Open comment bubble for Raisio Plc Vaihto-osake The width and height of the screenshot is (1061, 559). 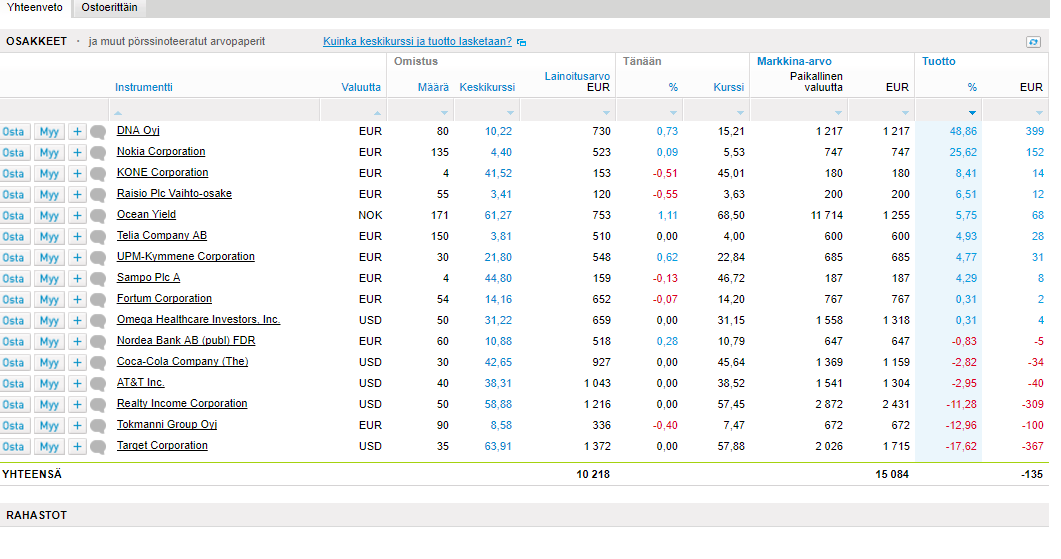pos(98,195)
